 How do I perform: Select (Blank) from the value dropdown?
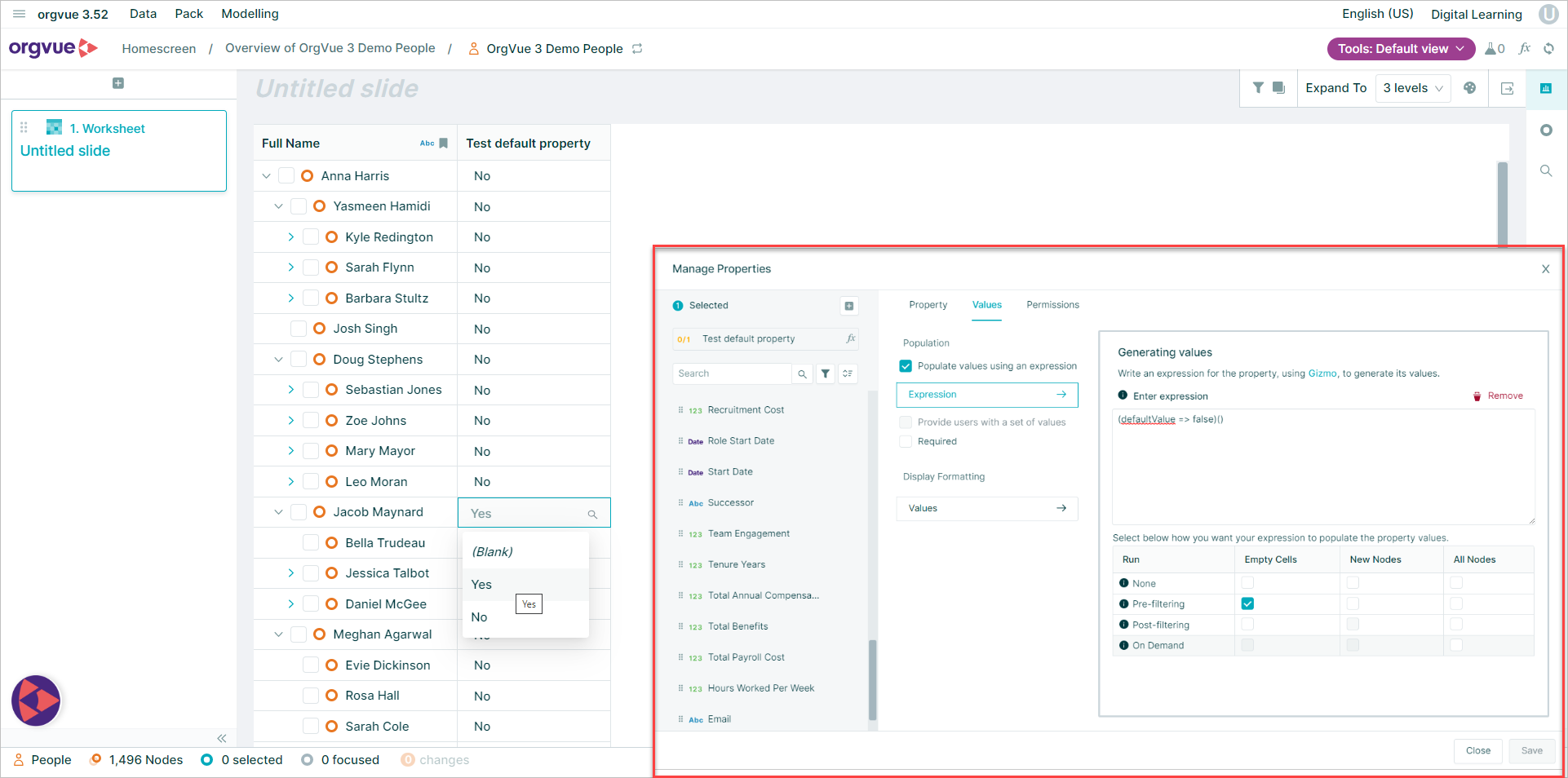coord(525,552)
